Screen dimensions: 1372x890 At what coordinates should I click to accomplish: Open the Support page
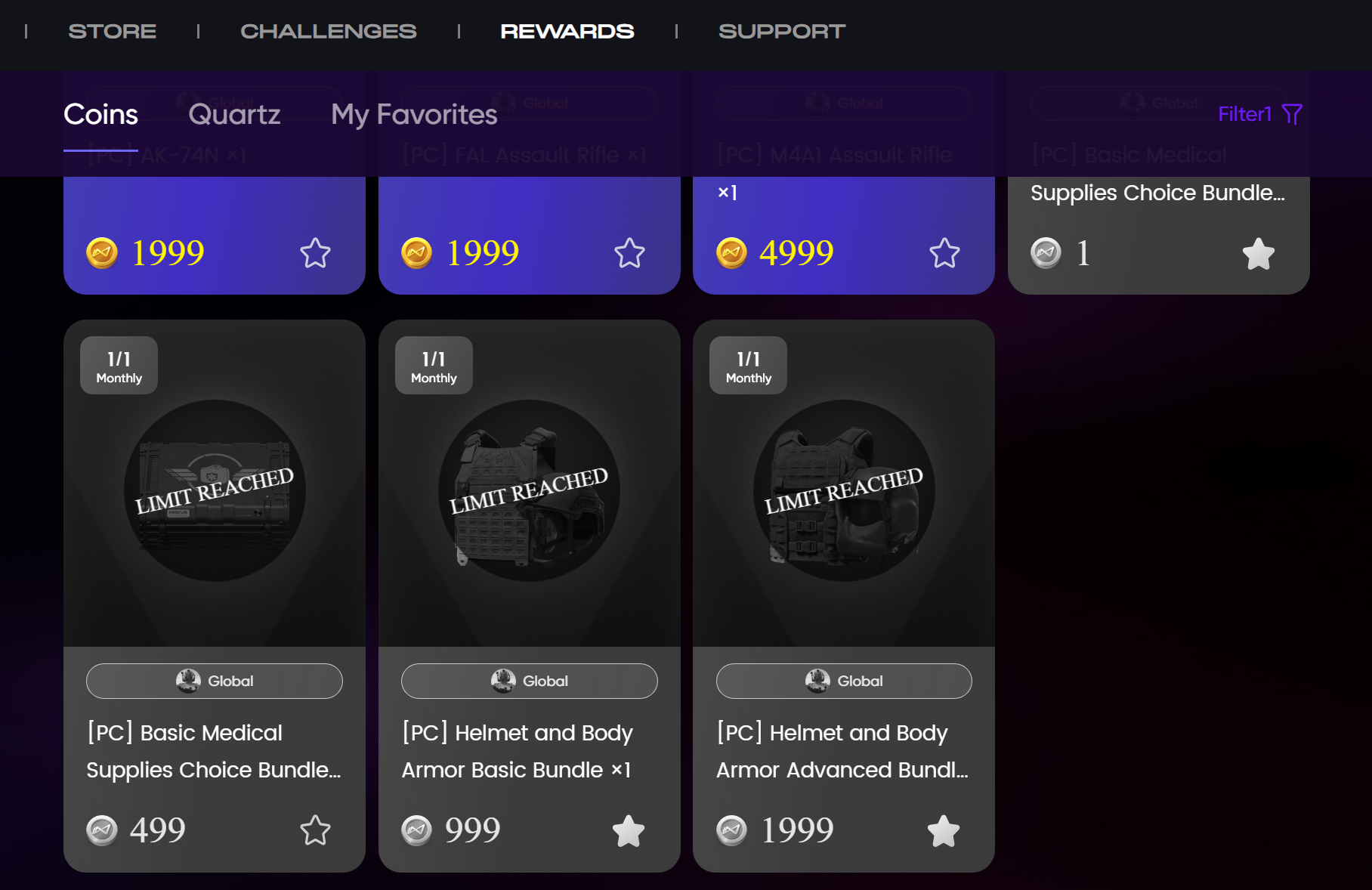[x=782, y=31]
